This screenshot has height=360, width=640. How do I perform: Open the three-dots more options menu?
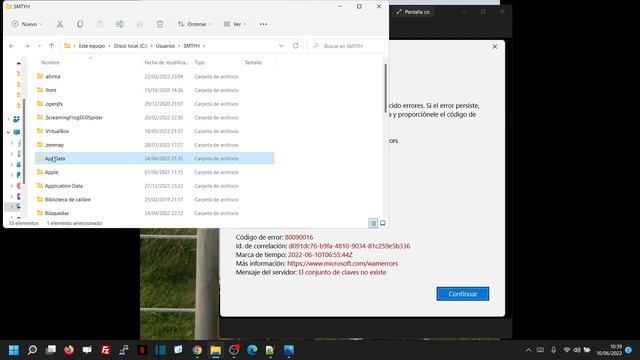(x=264, y=24)
